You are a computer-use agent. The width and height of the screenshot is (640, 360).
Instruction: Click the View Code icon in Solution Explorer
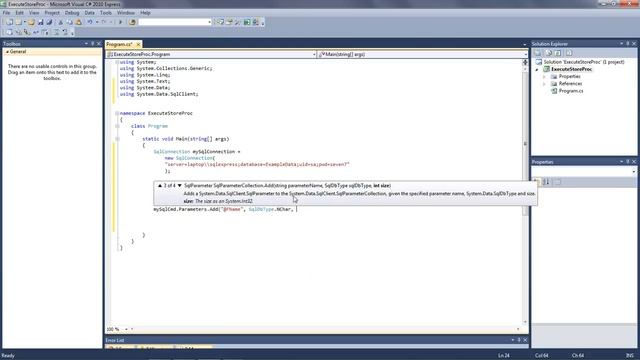[x=569, y=53]
